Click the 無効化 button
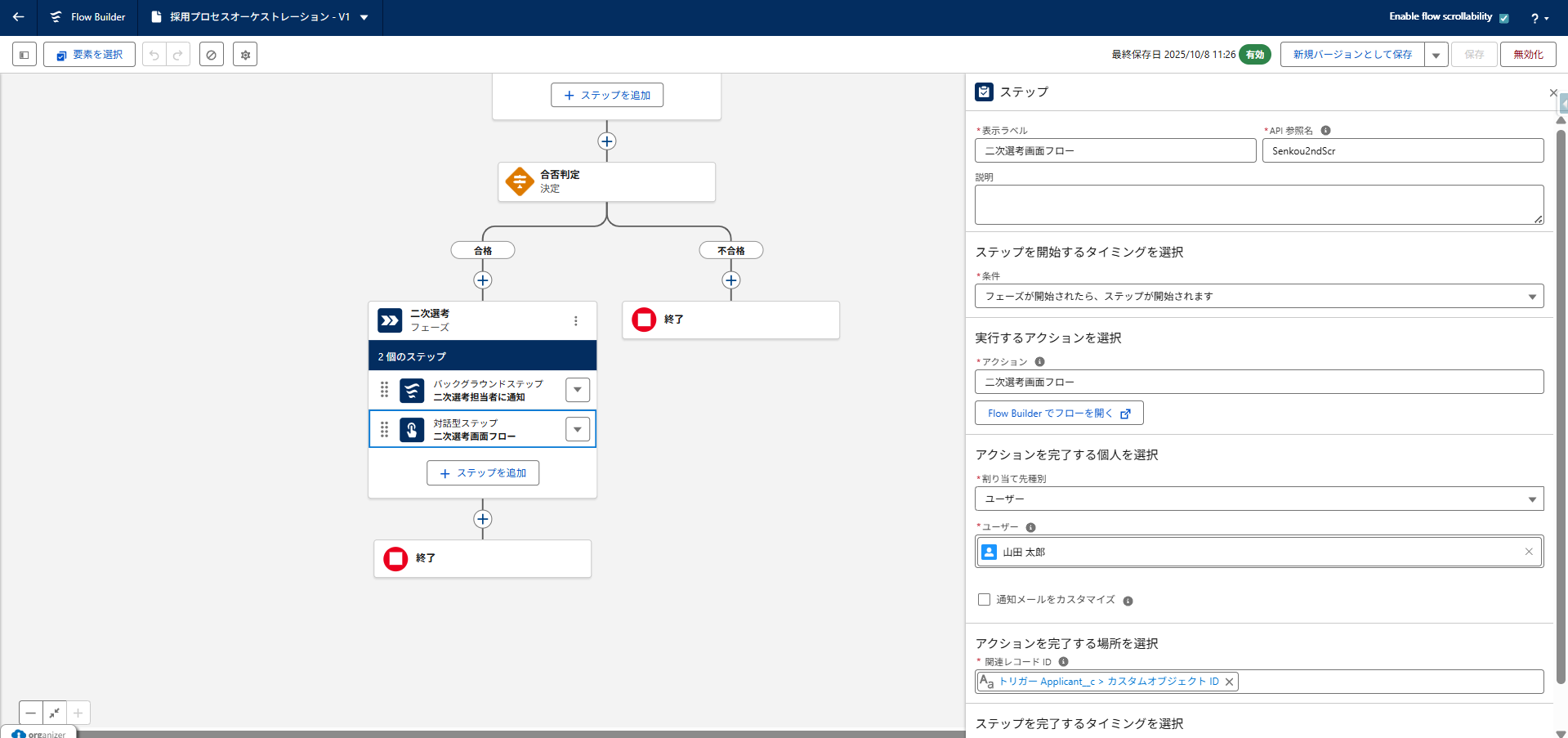1568x738 pixels. click(1527, 55)
